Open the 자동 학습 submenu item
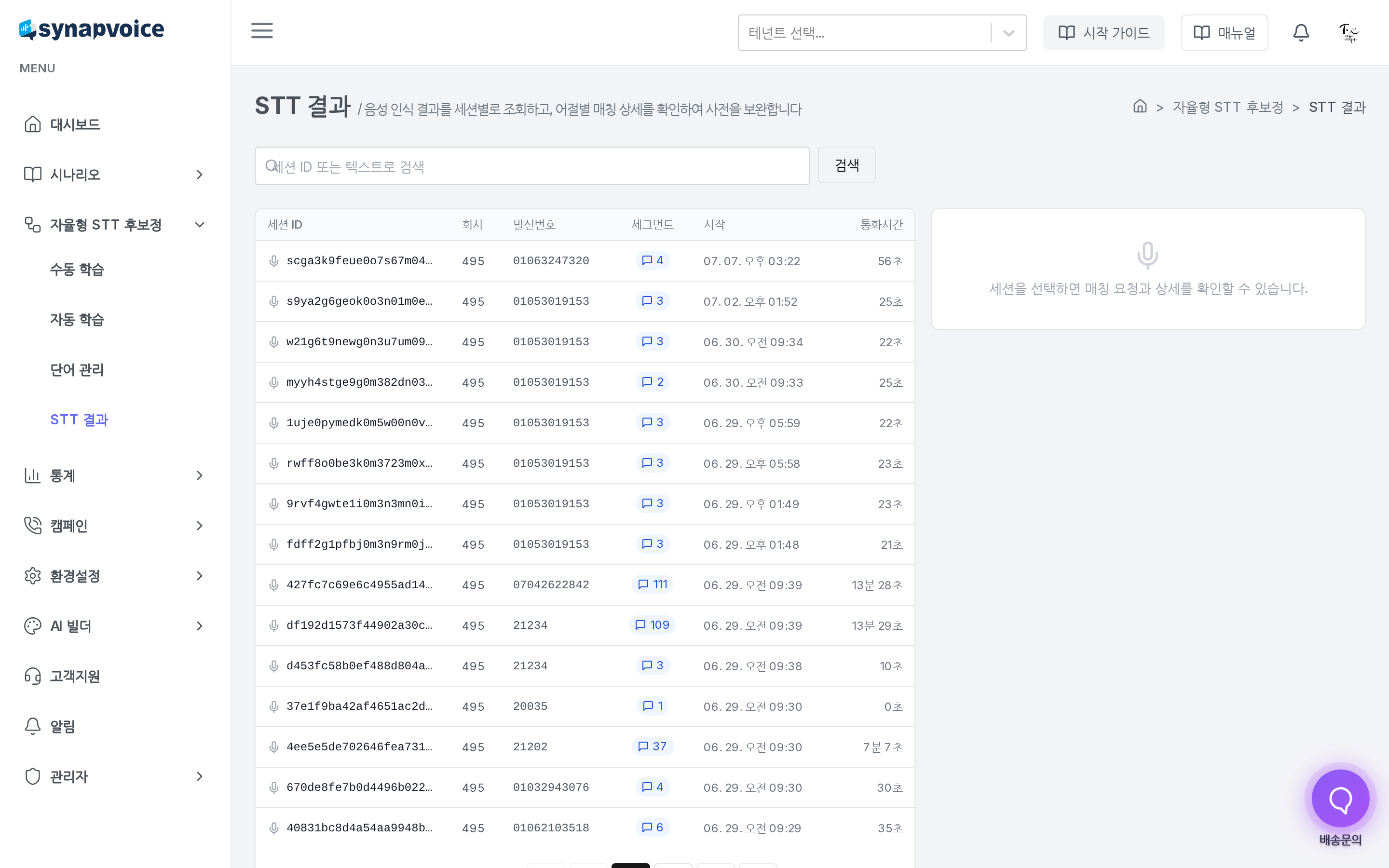The width and height of the screenshot is (1389, 868). (77, 319)
